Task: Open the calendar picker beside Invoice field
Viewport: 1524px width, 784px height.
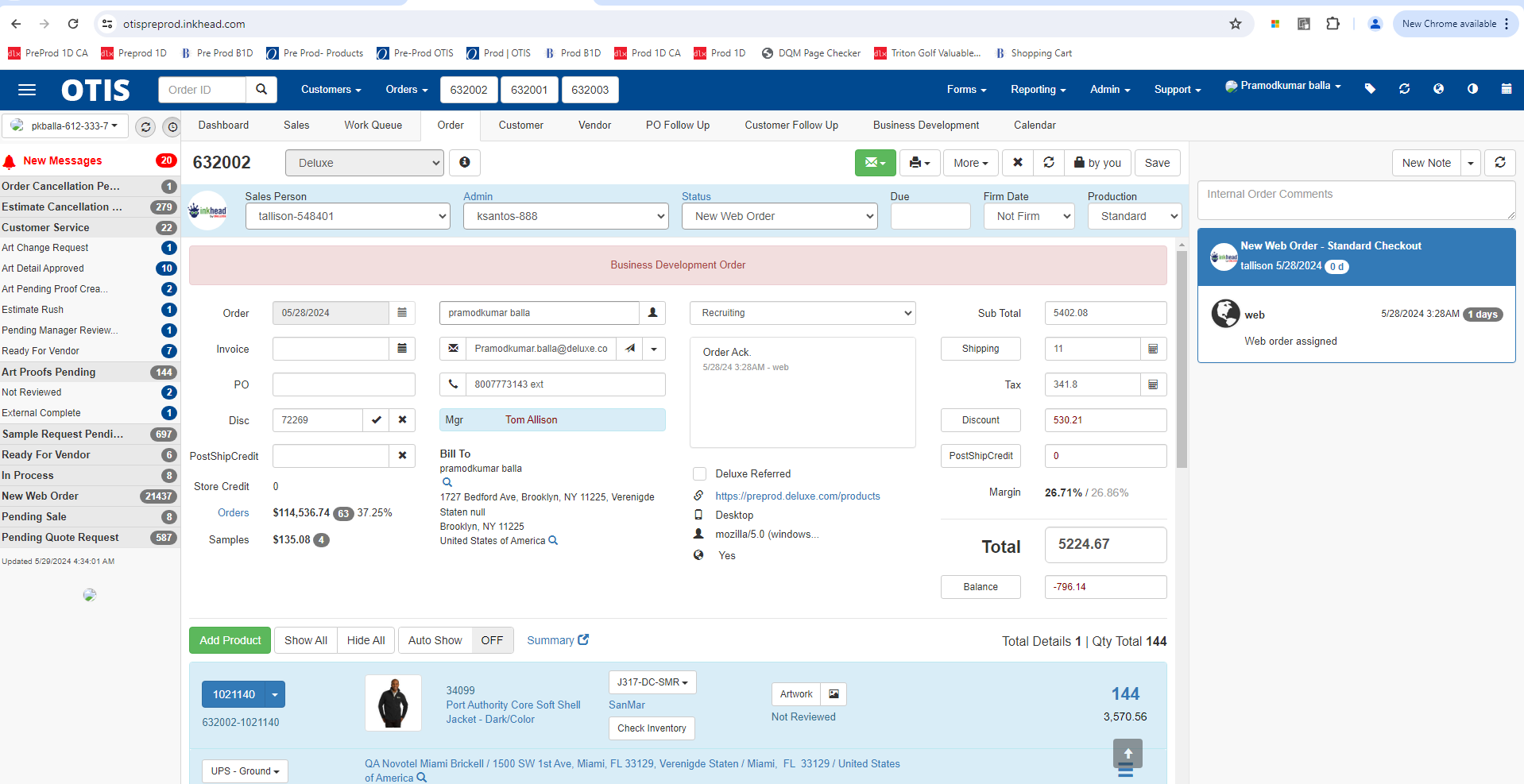Action: [402, 349]
